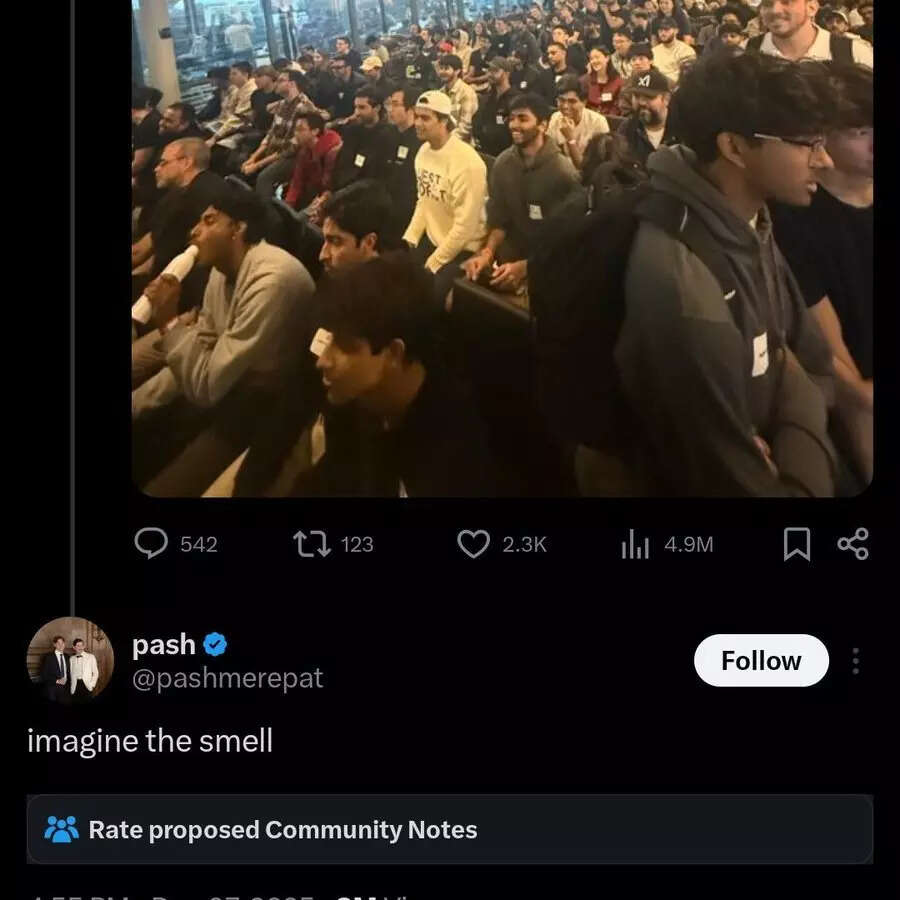View analytics via the bar chart icon

635,544
